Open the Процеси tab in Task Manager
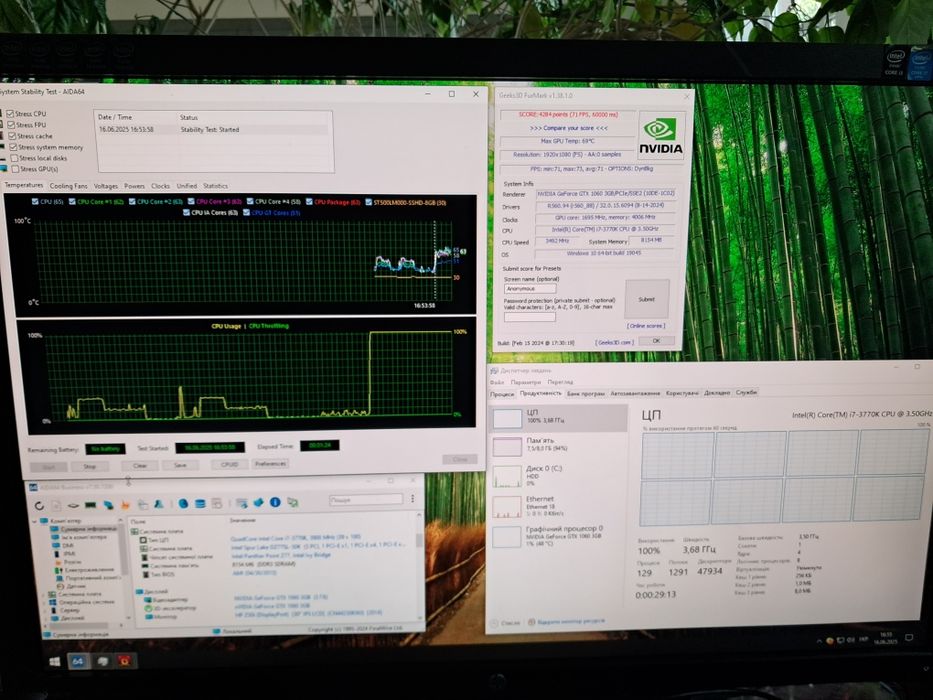 [502, 394]
